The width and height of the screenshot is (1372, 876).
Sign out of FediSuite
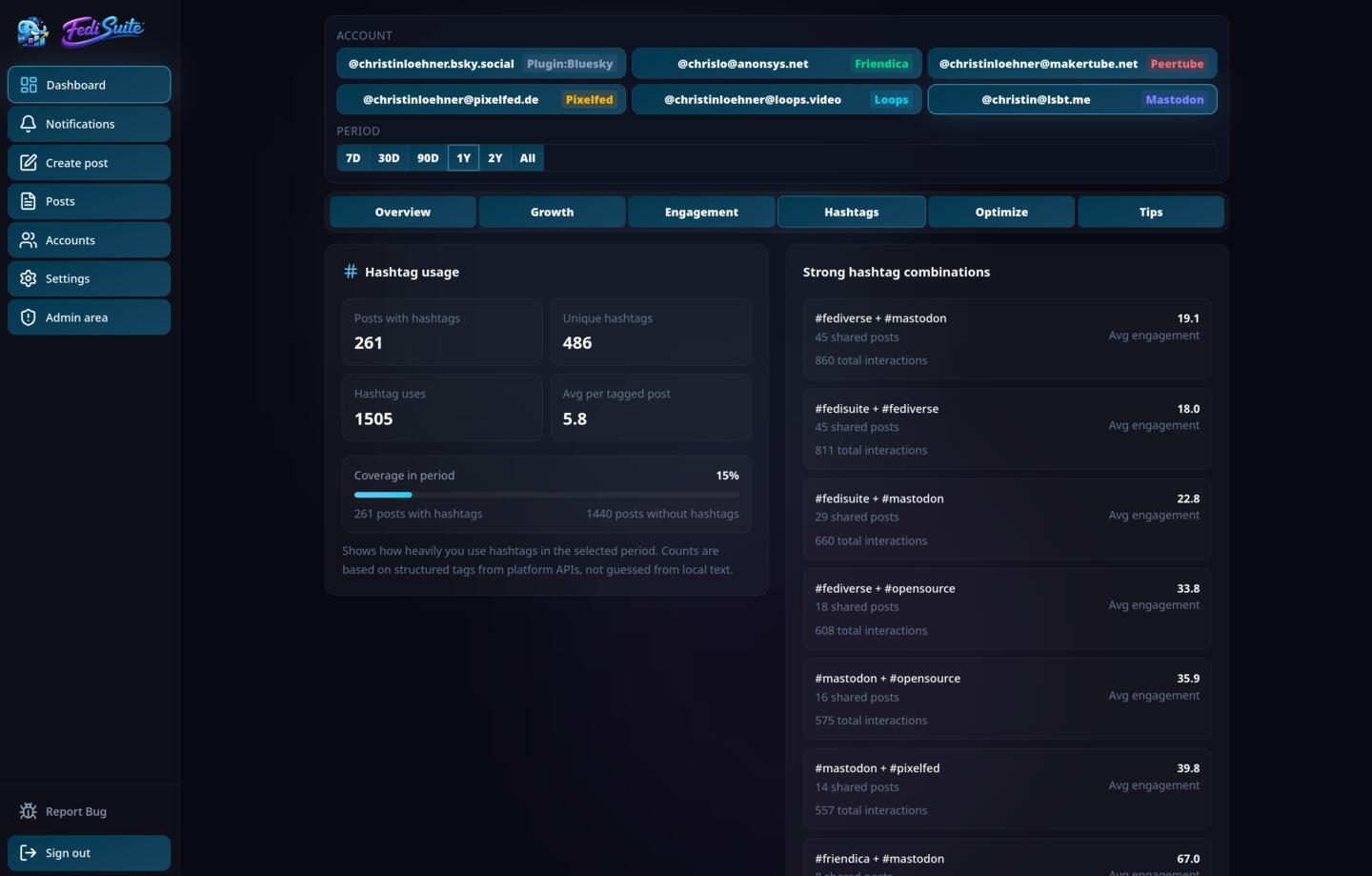pos(90,853)
